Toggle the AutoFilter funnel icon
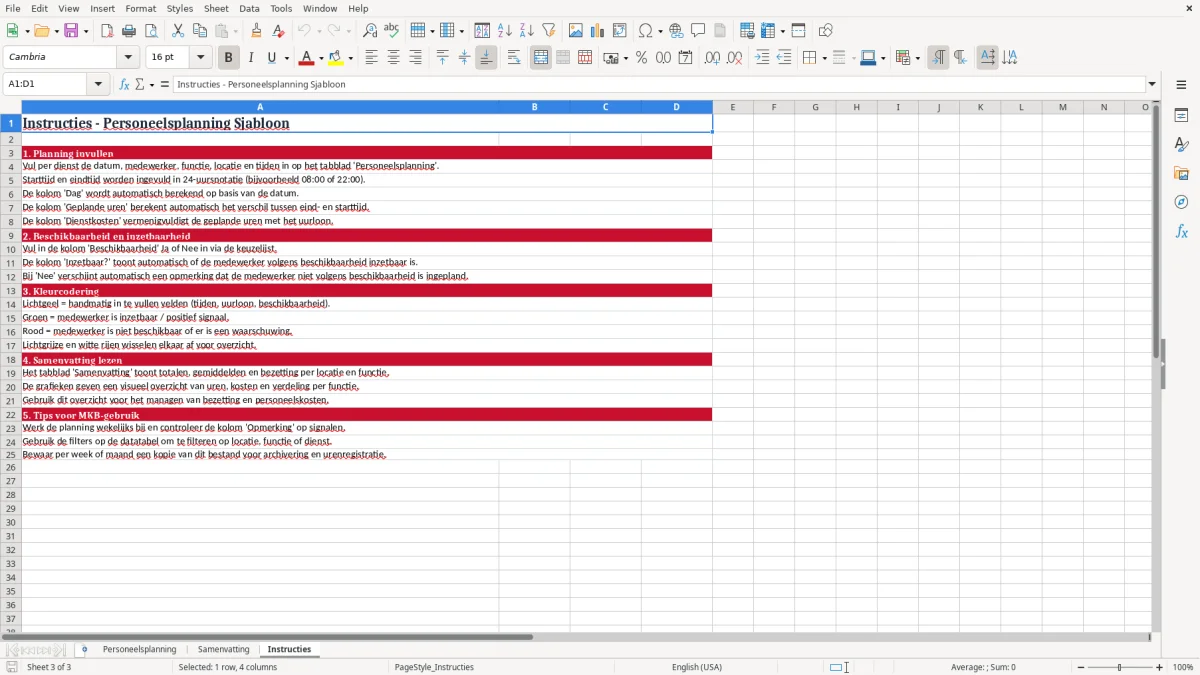 pyautogui.click(x=549, y=31)
